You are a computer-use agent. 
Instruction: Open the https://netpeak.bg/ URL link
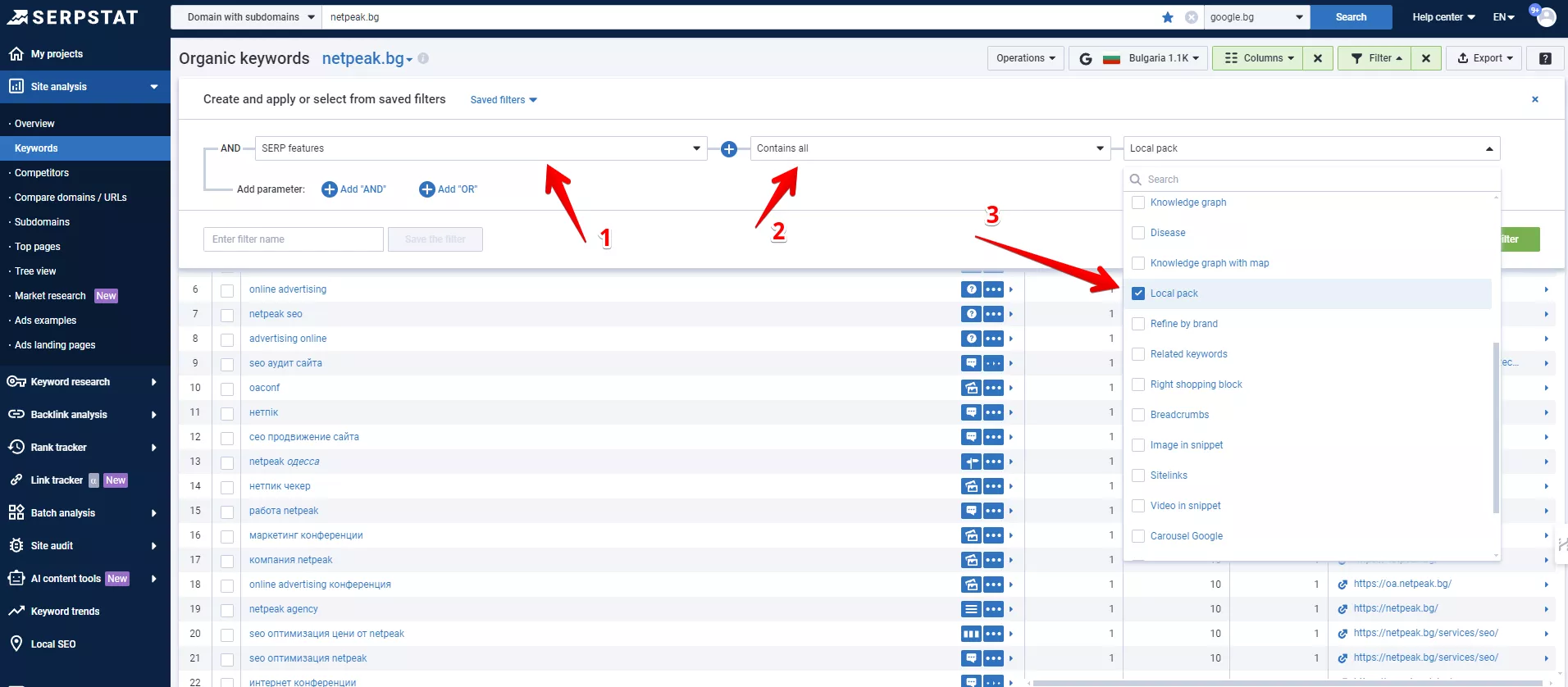[1396, 608]
